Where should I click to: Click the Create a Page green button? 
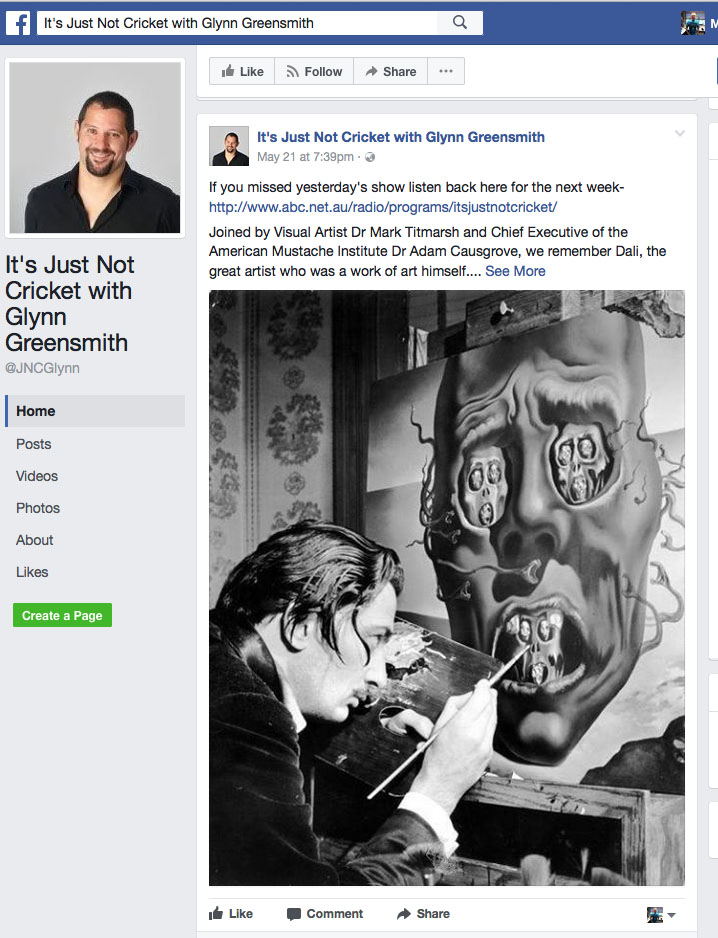62,615
